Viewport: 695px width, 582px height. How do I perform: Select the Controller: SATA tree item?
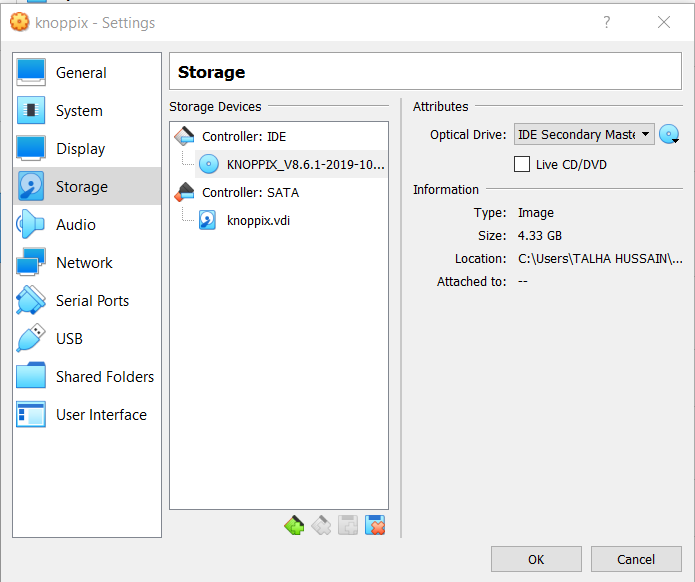coord(250,192)
